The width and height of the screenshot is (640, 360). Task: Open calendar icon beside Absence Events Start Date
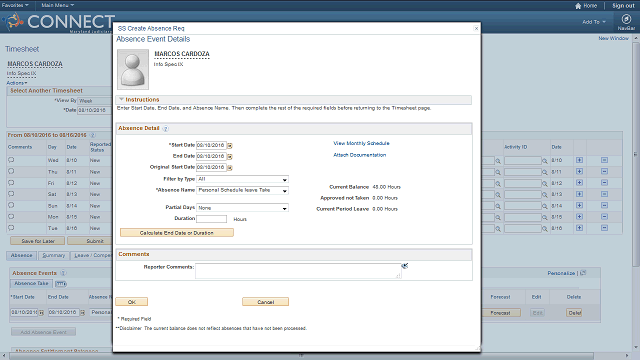click(41, 313)
